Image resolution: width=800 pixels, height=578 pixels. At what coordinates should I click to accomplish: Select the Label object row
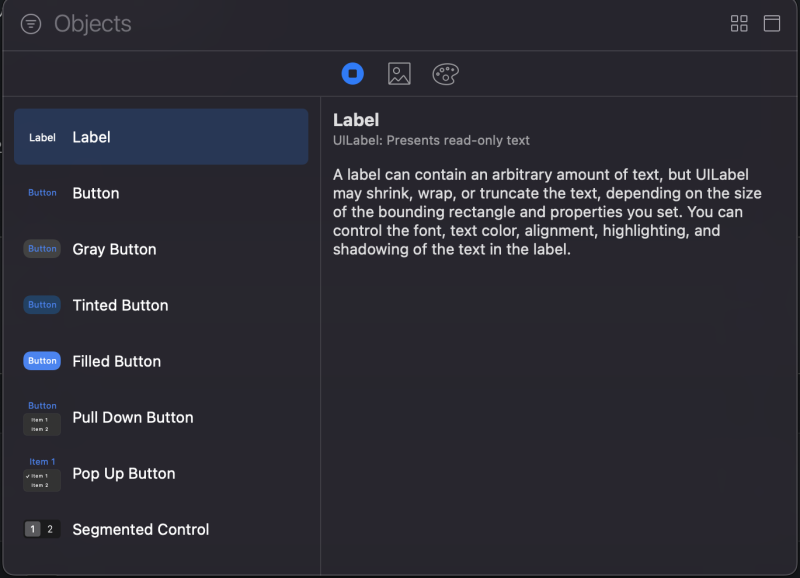[161, 137]
